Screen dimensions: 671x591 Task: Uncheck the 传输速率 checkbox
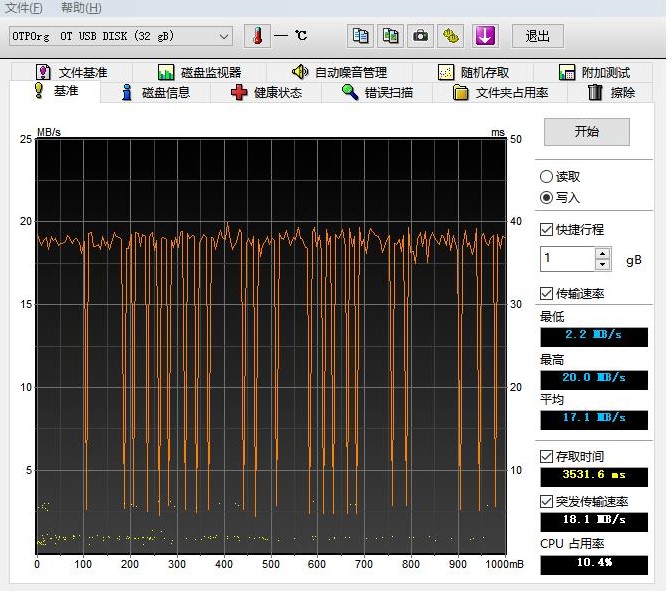546,293
